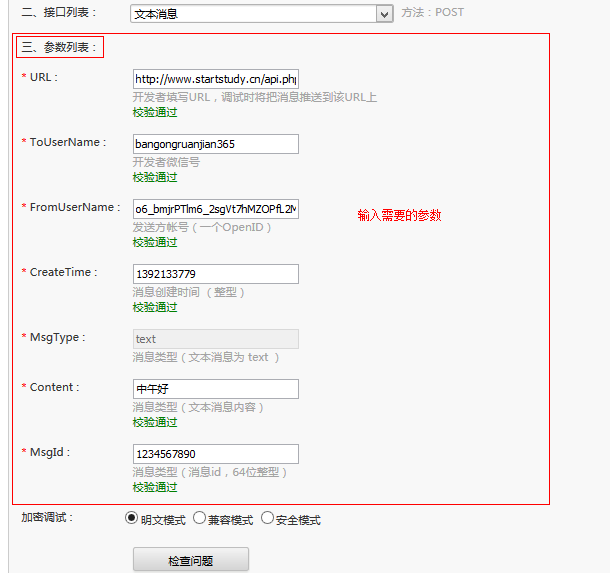Click the 加密调试 label

point(47,517)
